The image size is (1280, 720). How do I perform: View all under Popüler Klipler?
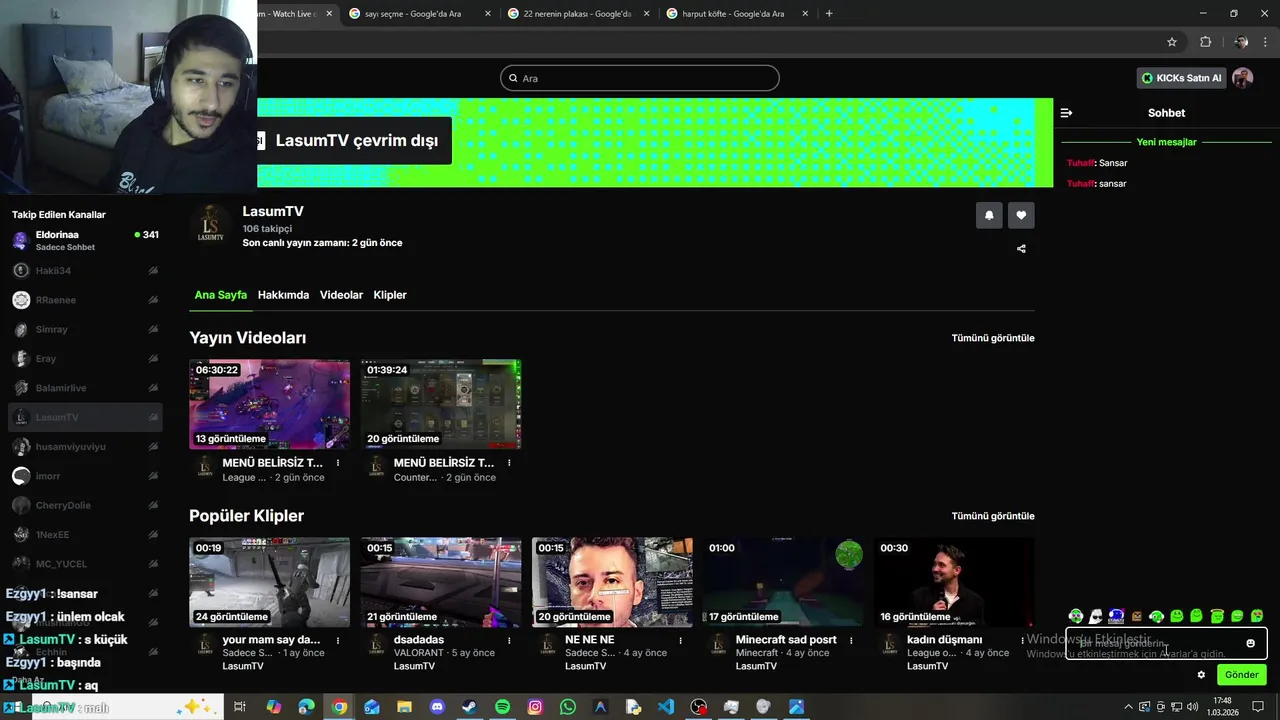(993, 516)
